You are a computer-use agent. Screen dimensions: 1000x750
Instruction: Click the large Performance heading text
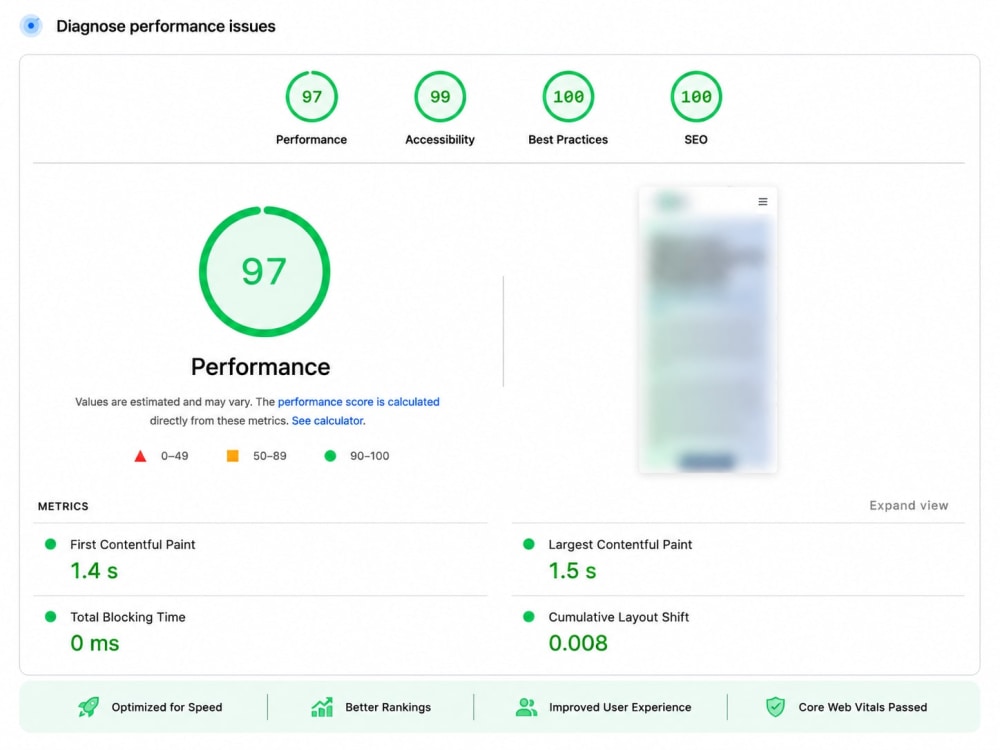[260, 367]
